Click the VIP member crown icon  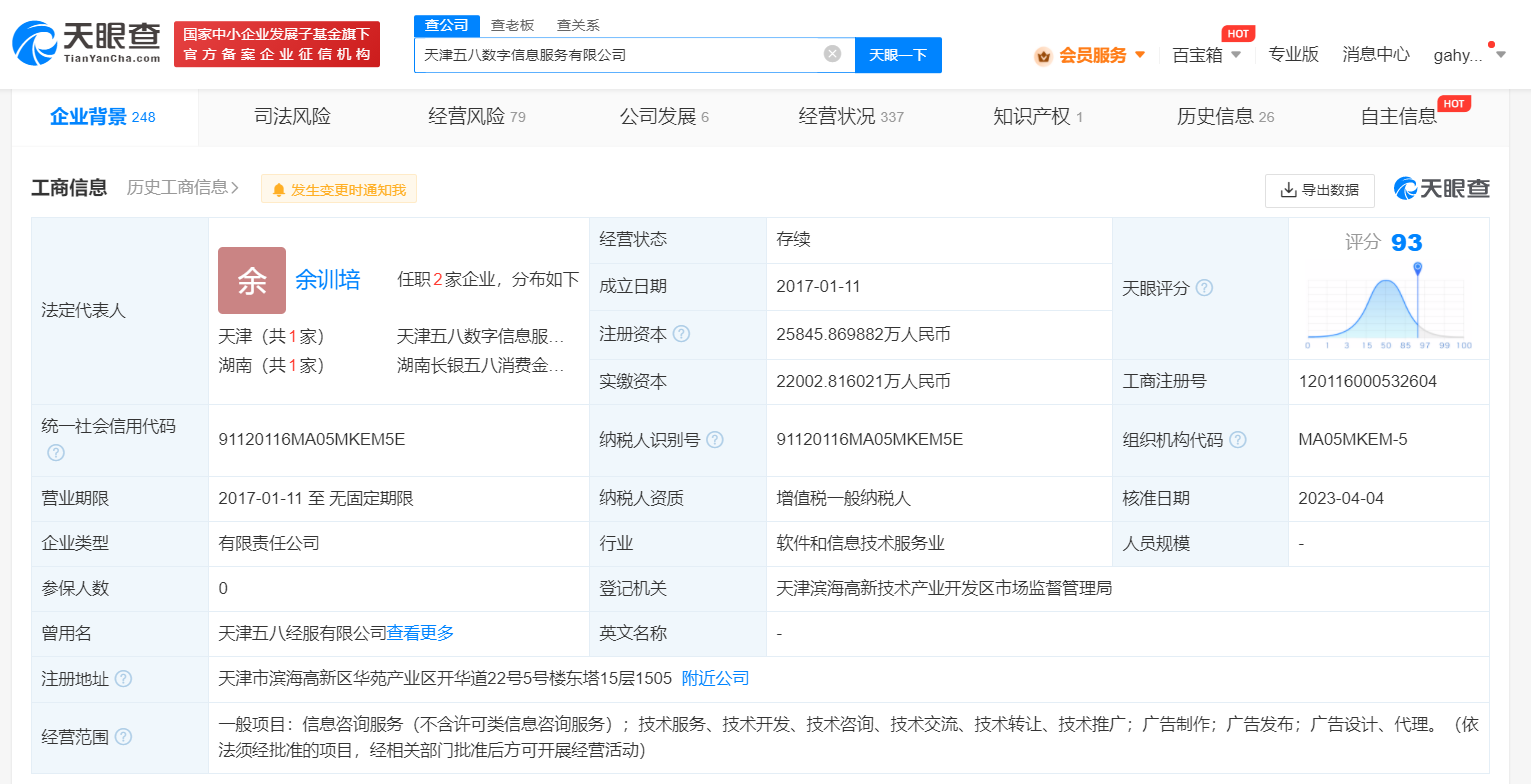pyautogui.click(x=1043, y=56)
